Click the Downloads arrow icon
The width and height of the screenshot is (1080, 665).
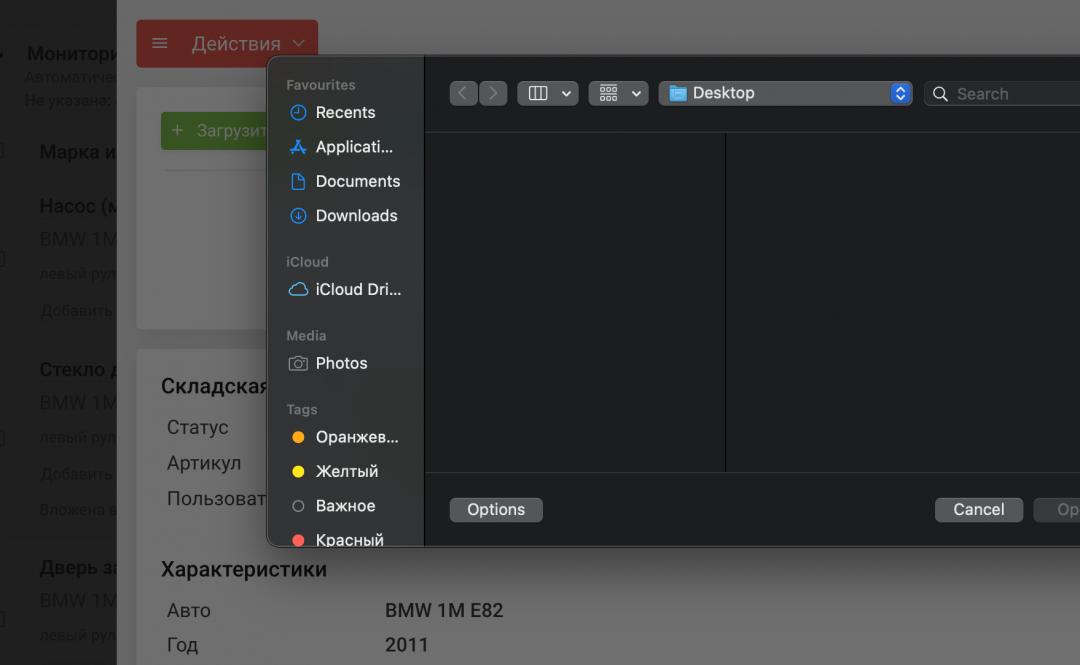(298, 216)
